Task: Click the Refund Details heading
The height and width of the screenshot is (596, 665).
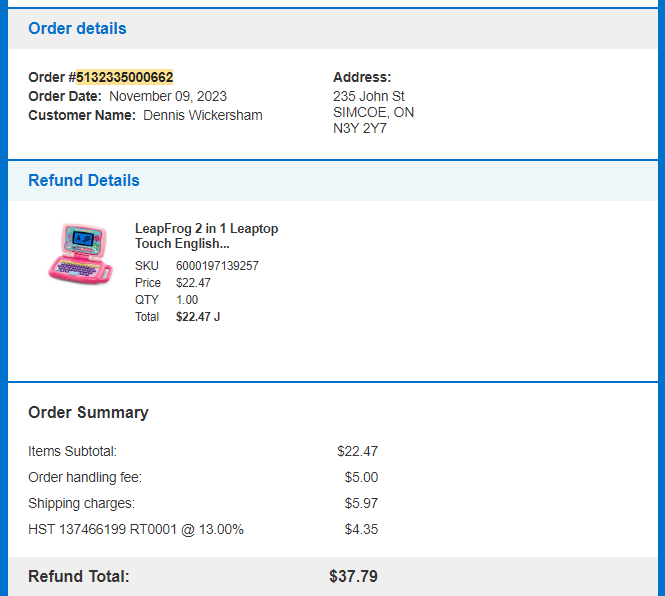Action: [84, 180]
